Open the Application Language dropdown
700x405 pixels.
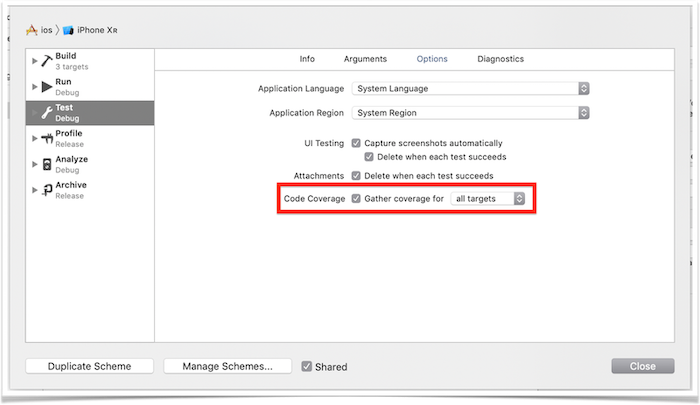tap(471, 89)
